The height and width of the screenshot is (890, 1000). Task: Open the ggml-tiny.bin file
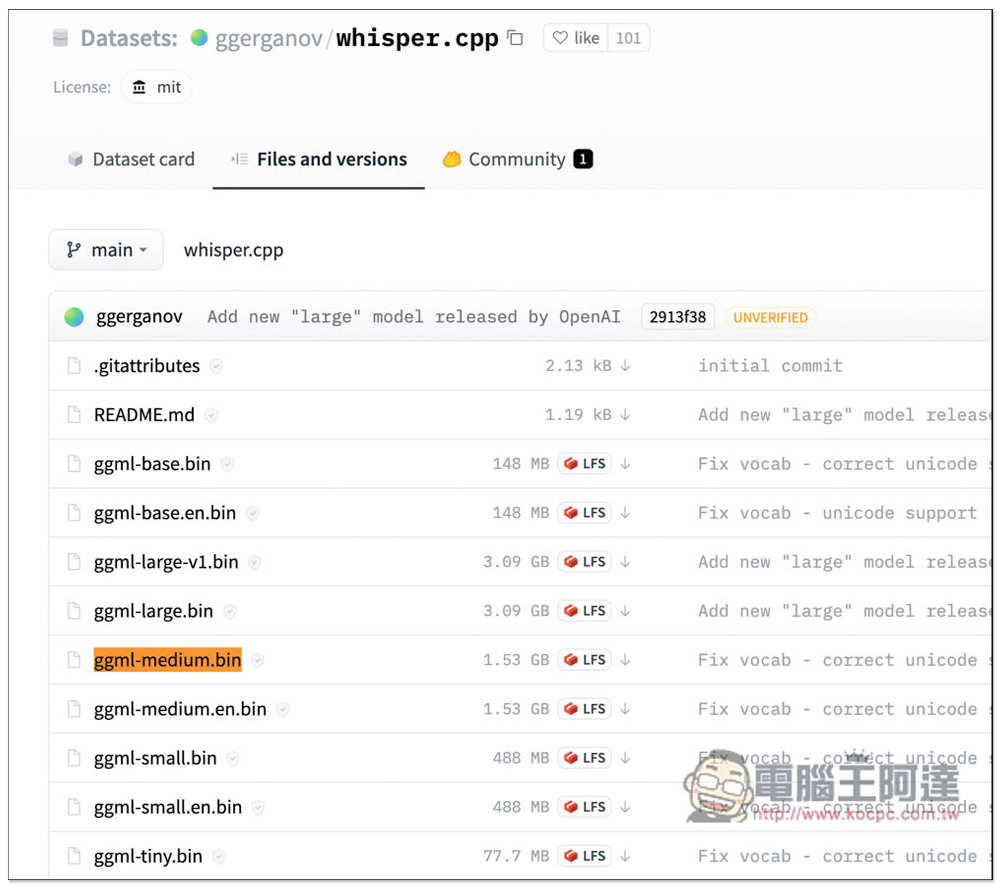tap(148, 856)
